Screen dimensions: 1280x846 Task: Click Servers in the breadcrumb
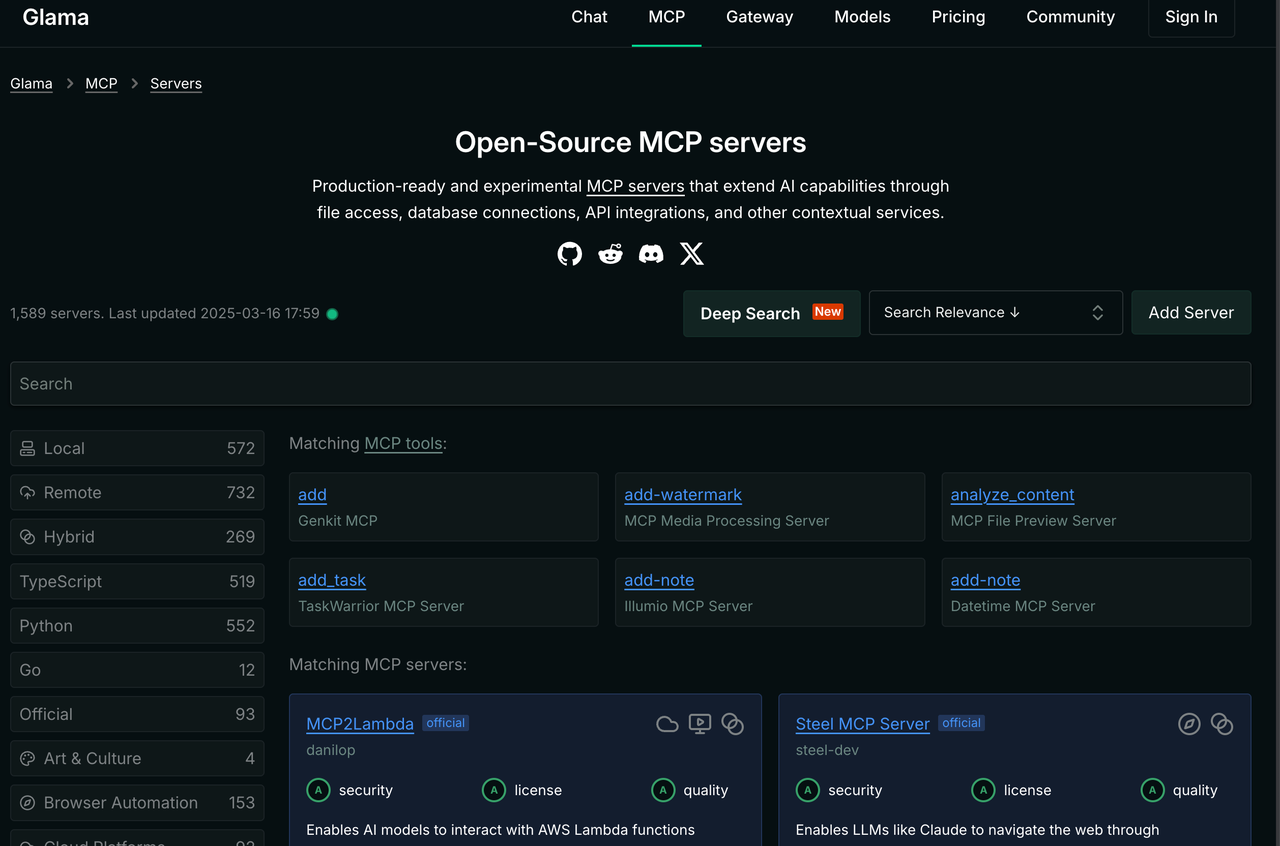pyautogui.click(x=176, y=84)
